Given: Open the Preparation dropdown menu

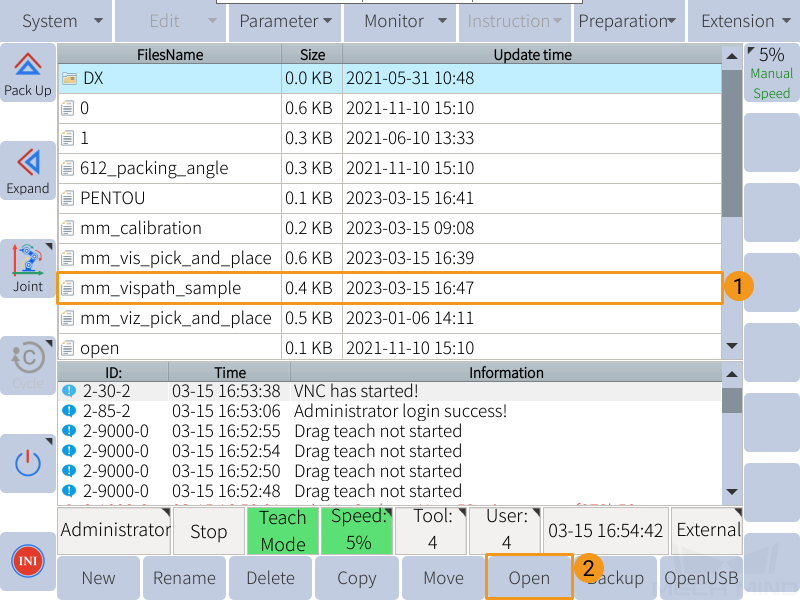Looking at the screenshot, I should (x=629, y=21).
